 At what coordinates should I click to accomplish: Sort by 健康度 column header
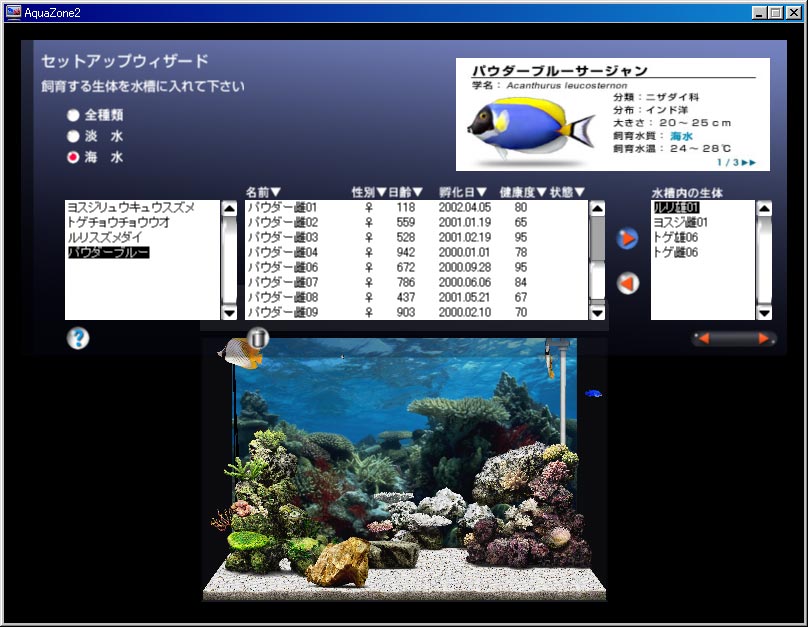pos(523,192)
